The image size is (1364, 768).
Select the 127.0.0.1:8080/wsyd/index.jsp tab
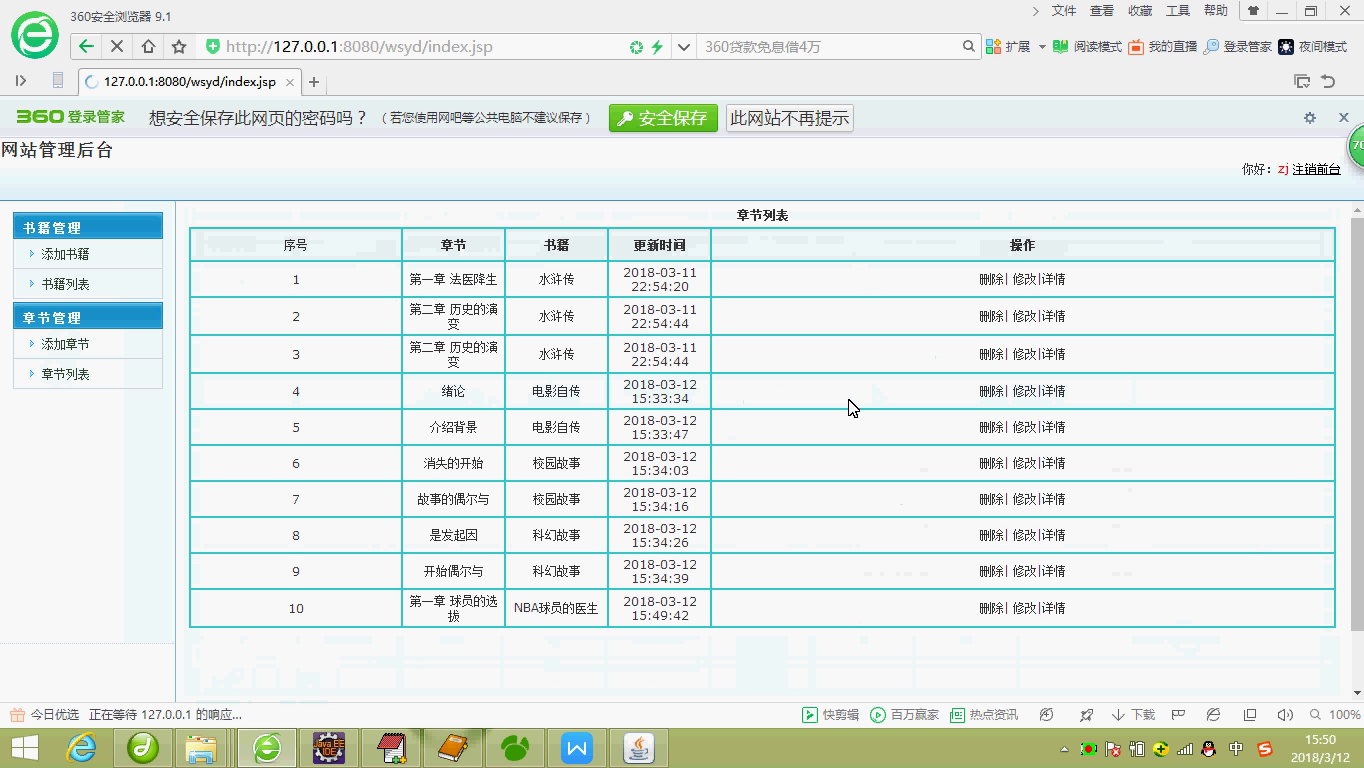190,82
